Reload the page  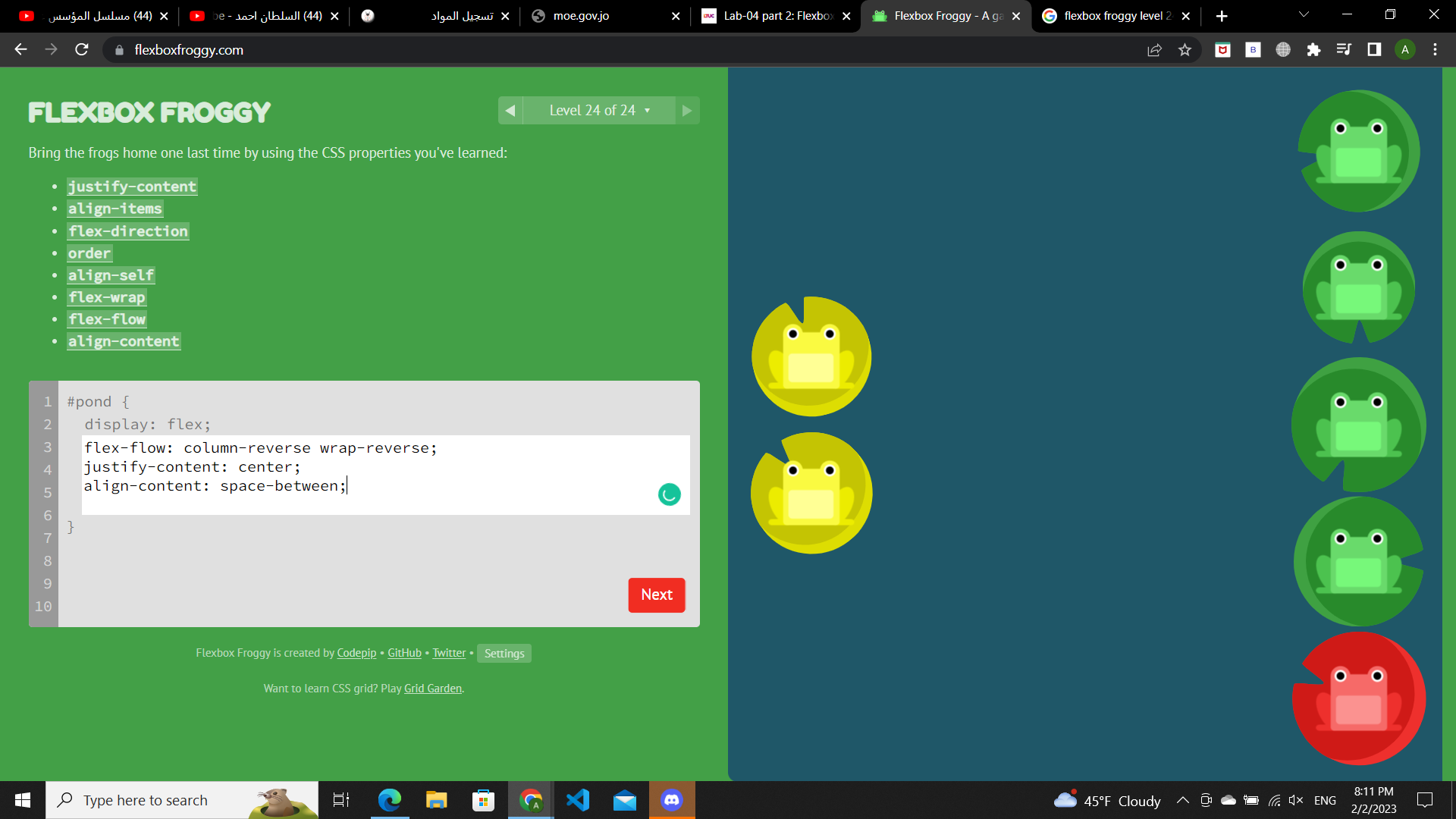[x=82, y=50]
